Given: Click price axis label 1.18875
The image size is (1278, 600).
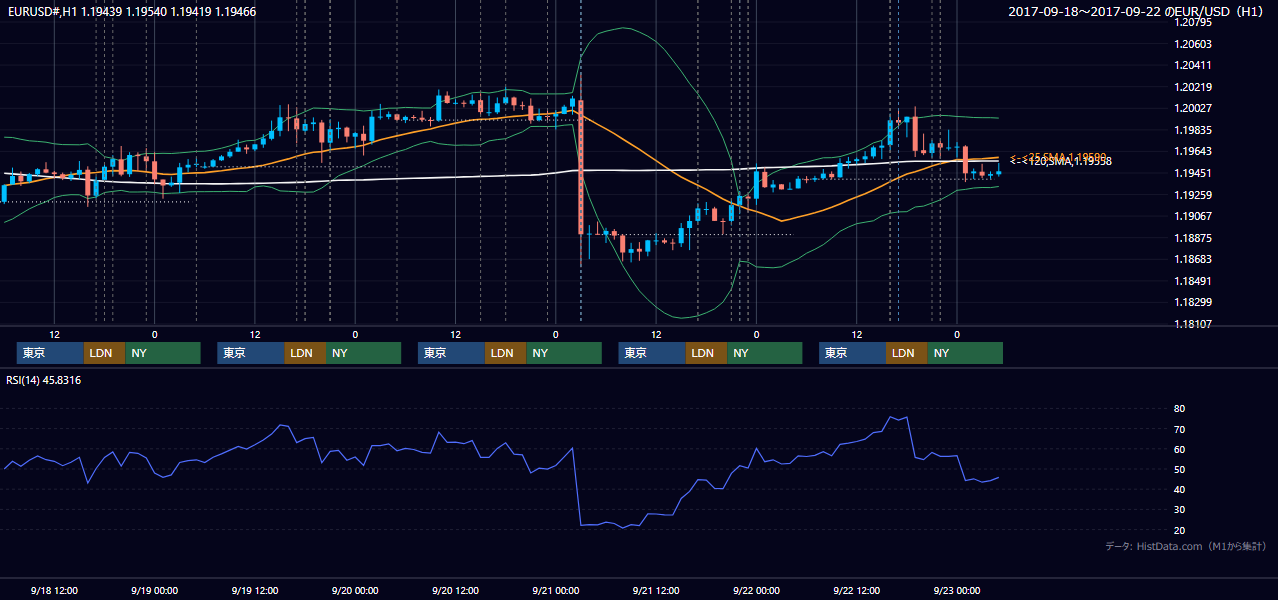Looking at the screenshot, I should point(1194,238).
